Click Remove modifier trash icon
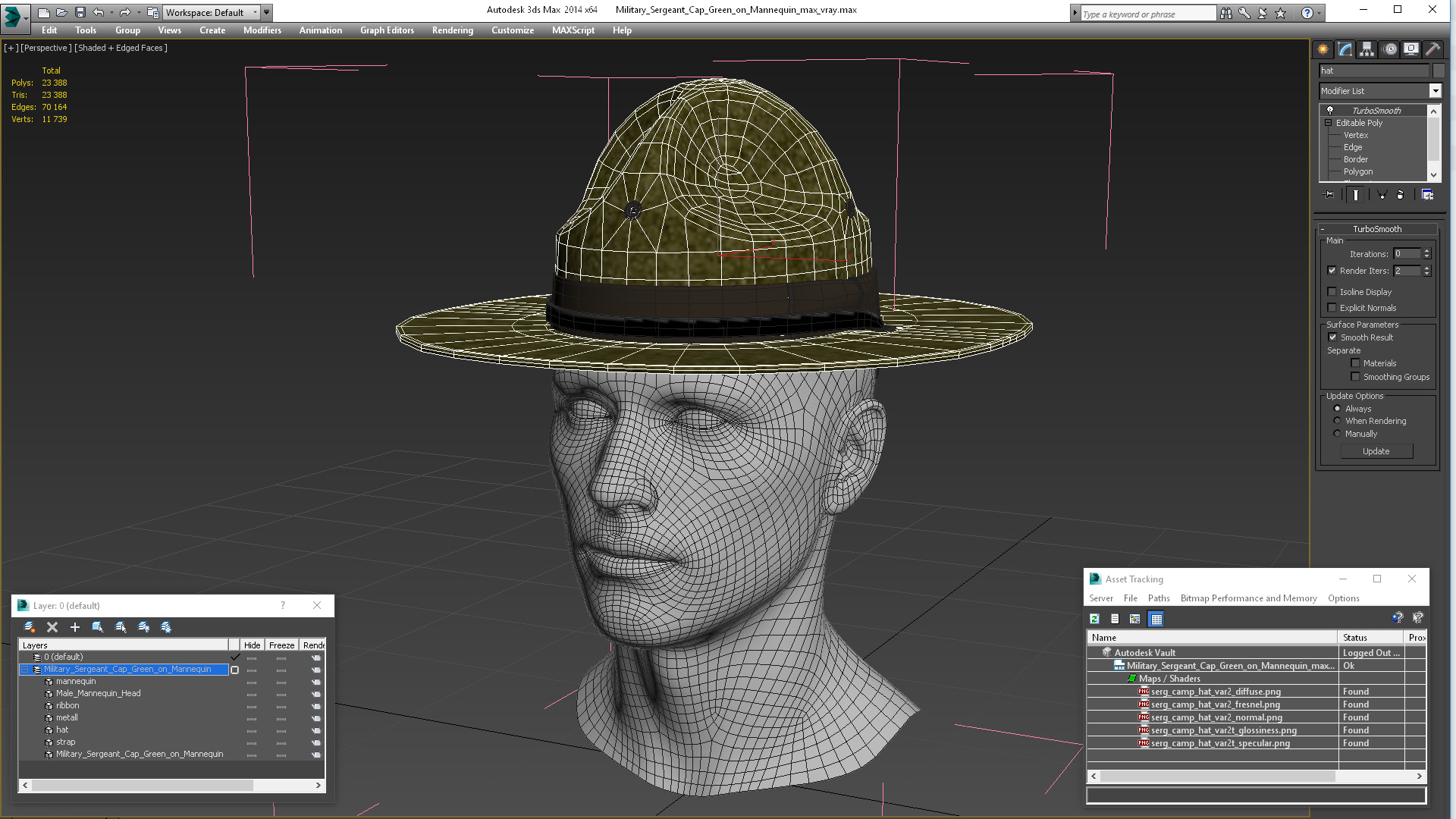1456x819 pixels. [x=1400, y=195]
